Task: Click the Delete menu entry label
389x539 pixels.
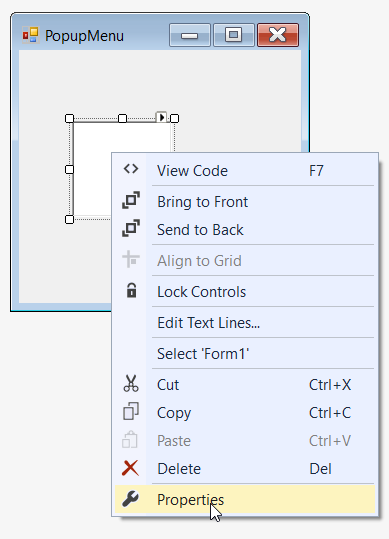Action: click(179, 469)
